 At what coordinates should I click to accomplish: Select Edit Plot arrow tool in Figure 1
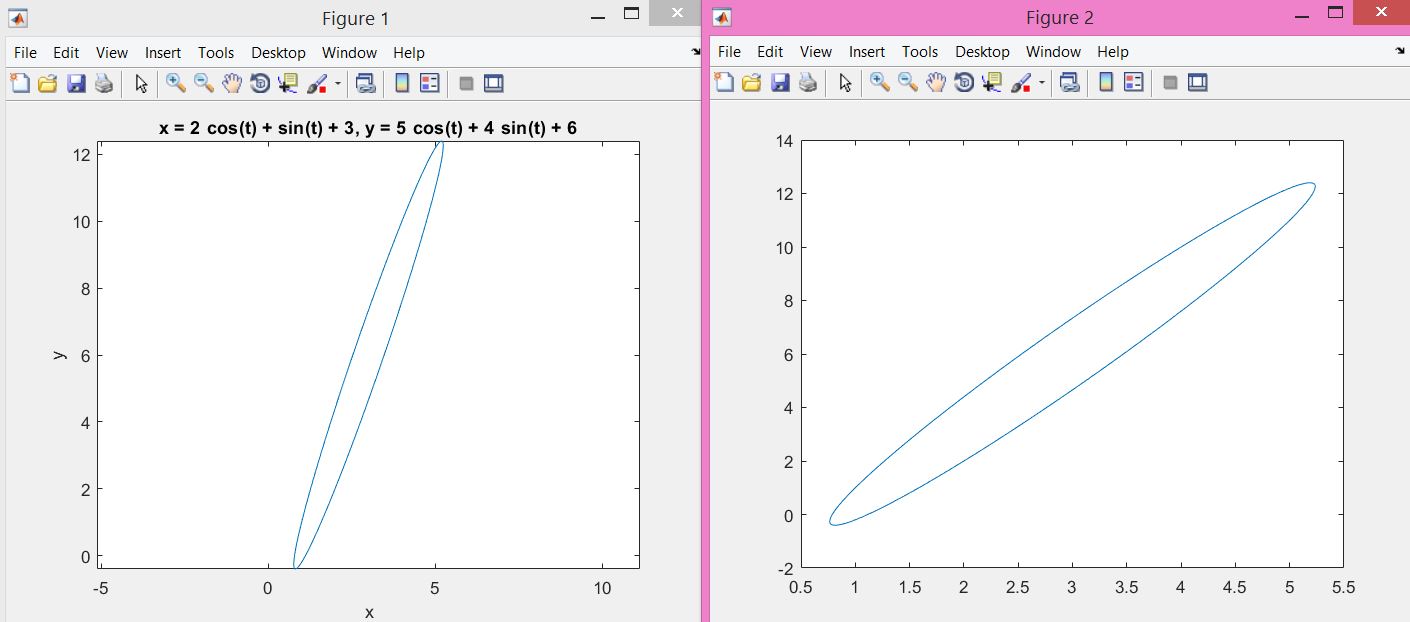pyautogui.click(x=141, y=84)
